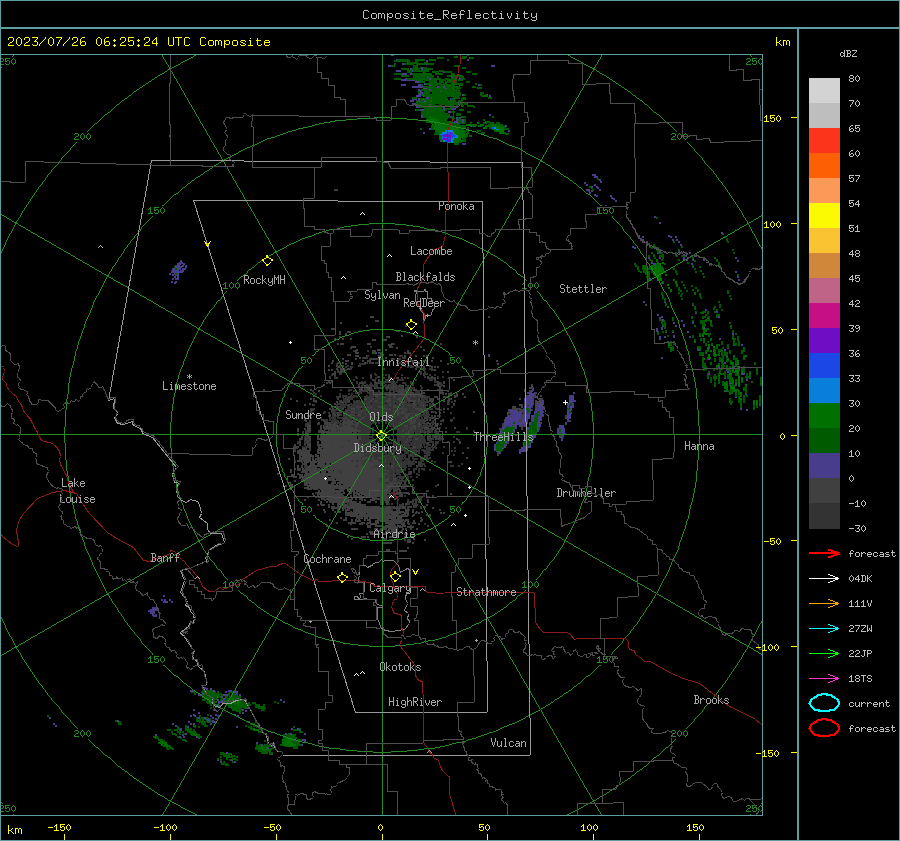Click the HighRiver label
Image resolution: width=900 pixels, height=841 pixels.
415,702
